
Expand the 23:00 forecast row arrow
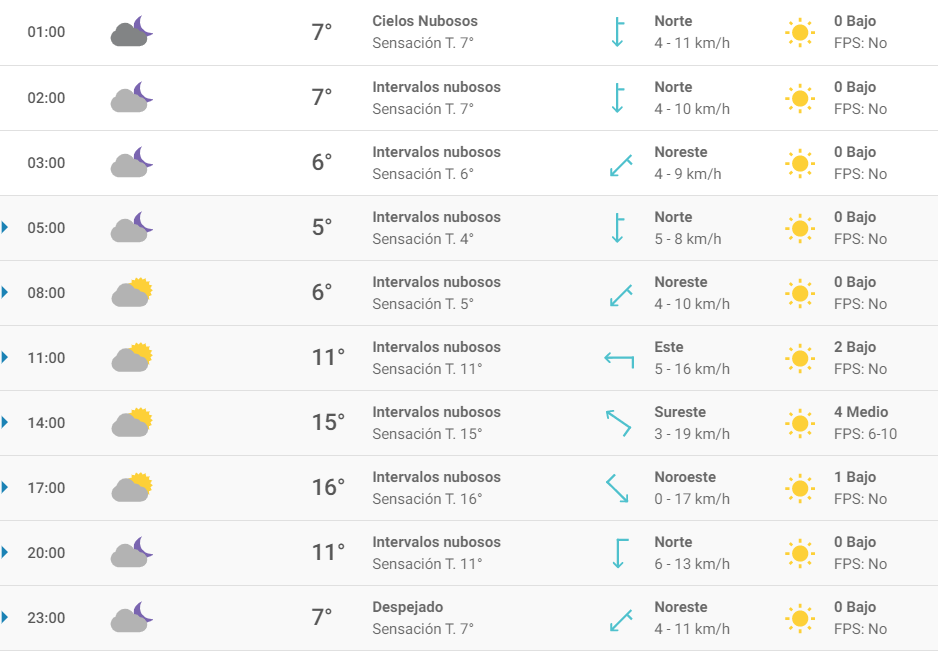5,618
